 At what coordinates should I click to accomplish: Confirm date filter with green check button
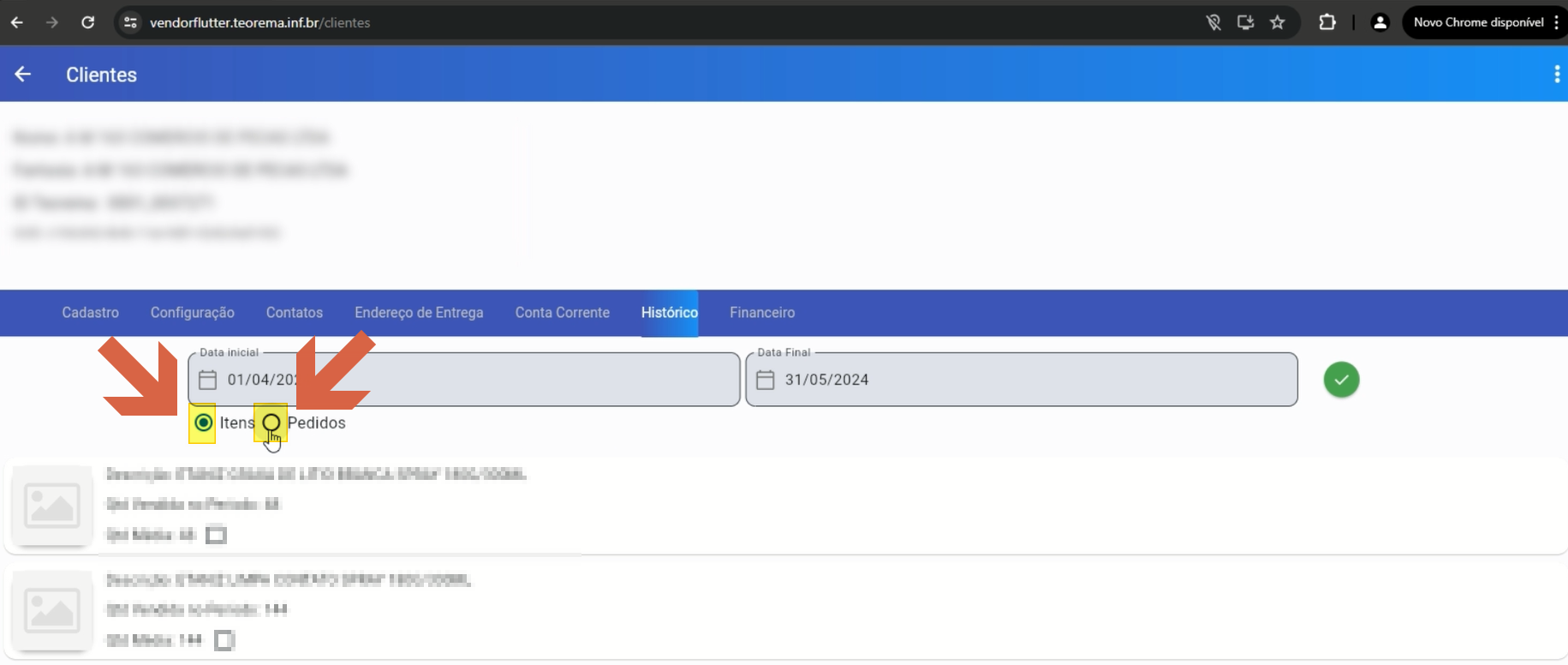[1341, 380]
